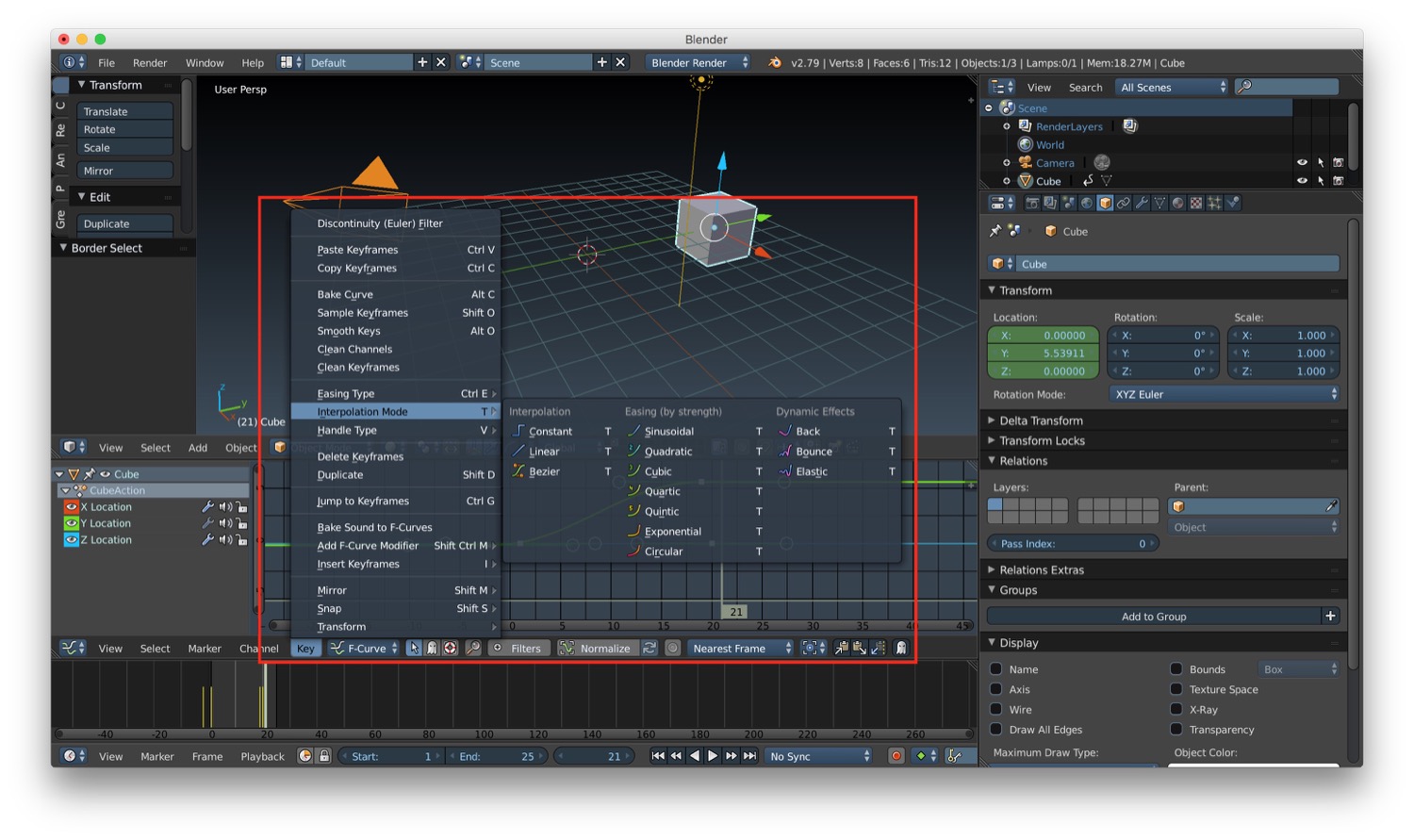Open the Constraints properties tab (chain link)
Viewport: 1414px width, 840px height.
pos(1124,203)
